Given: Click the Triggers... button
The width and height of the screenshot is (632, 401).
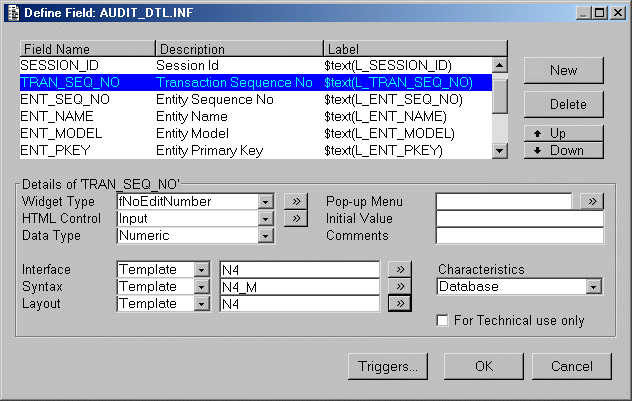Looking at the screenshot, I should [x=389, y=366].
